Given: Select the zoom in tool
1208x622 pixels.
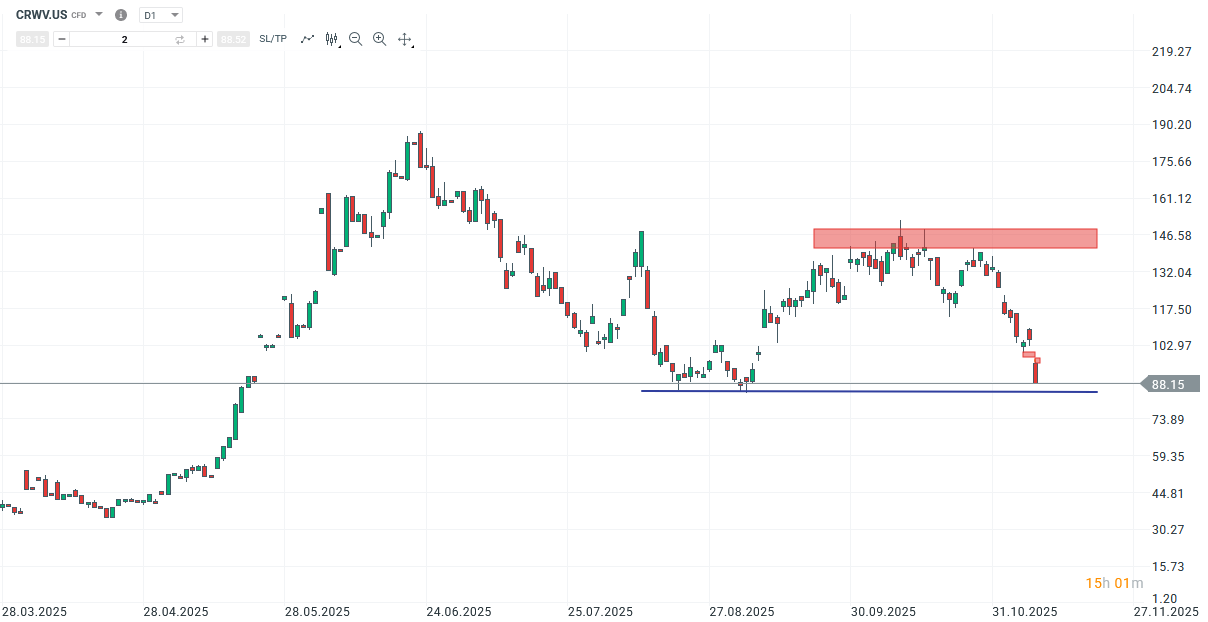Looking at the screenshot, I should coord(379,38).
